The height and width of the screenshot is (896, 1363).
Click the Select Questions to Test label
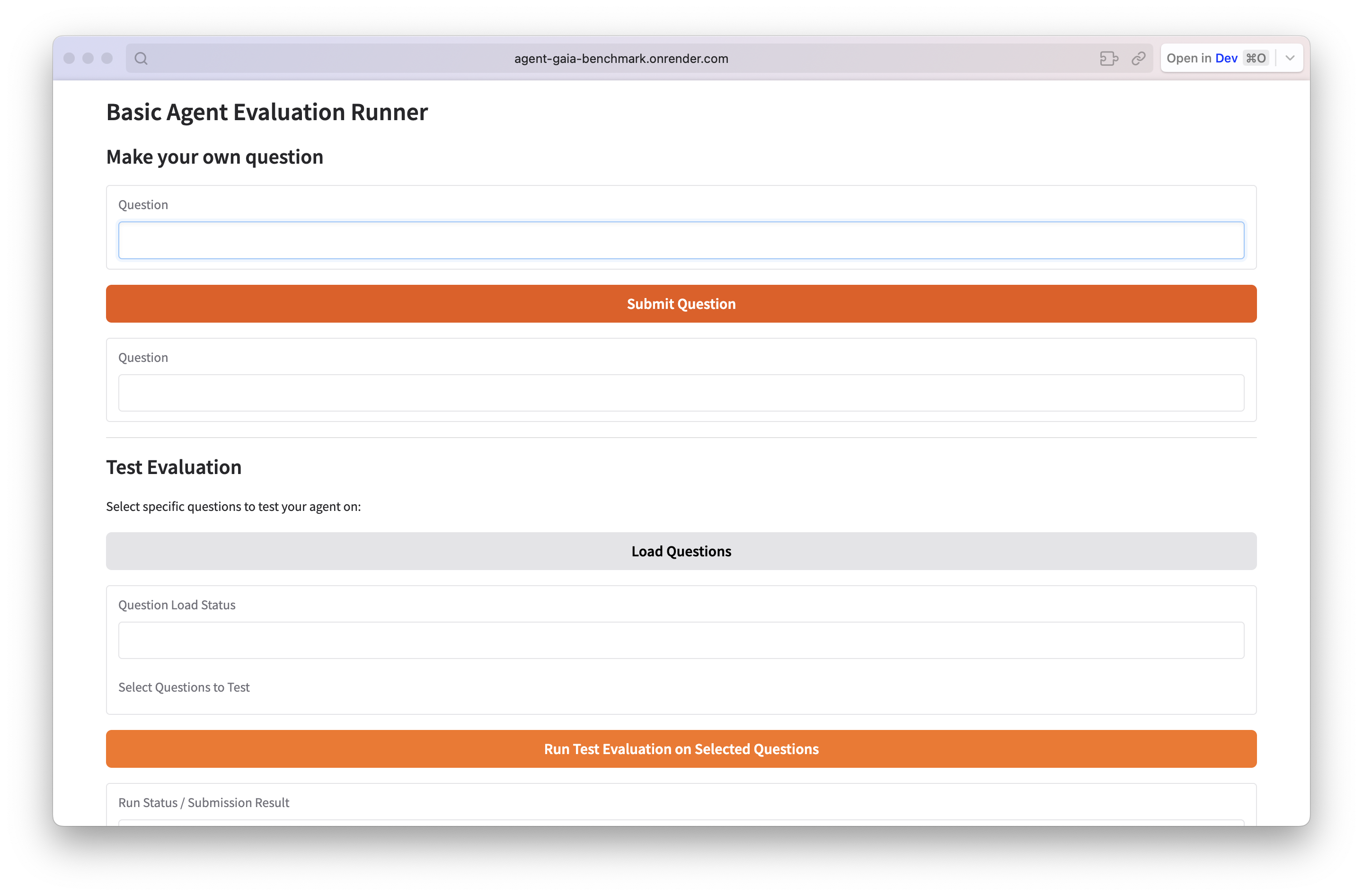(x=184, y=687)
